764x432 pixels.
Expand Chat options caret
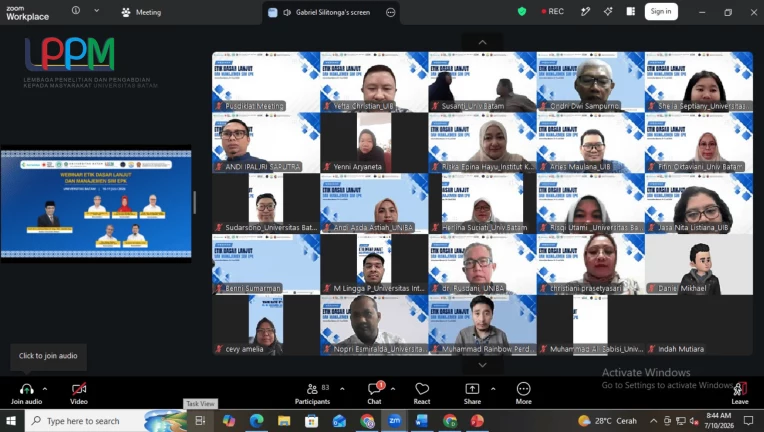[x=393, y=389]
